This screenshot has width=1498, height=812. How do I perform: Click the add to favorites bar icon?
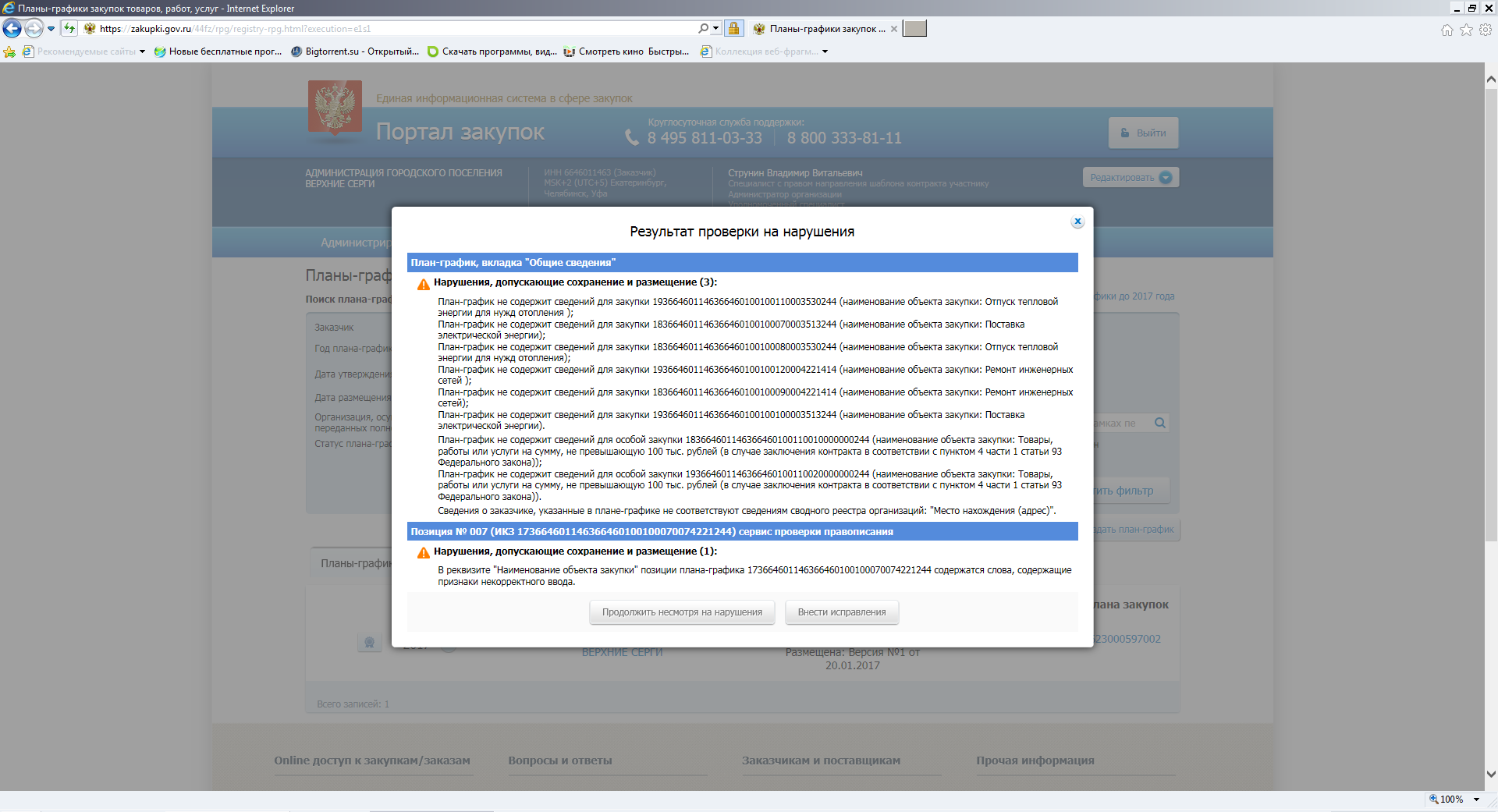coord(9,51)
